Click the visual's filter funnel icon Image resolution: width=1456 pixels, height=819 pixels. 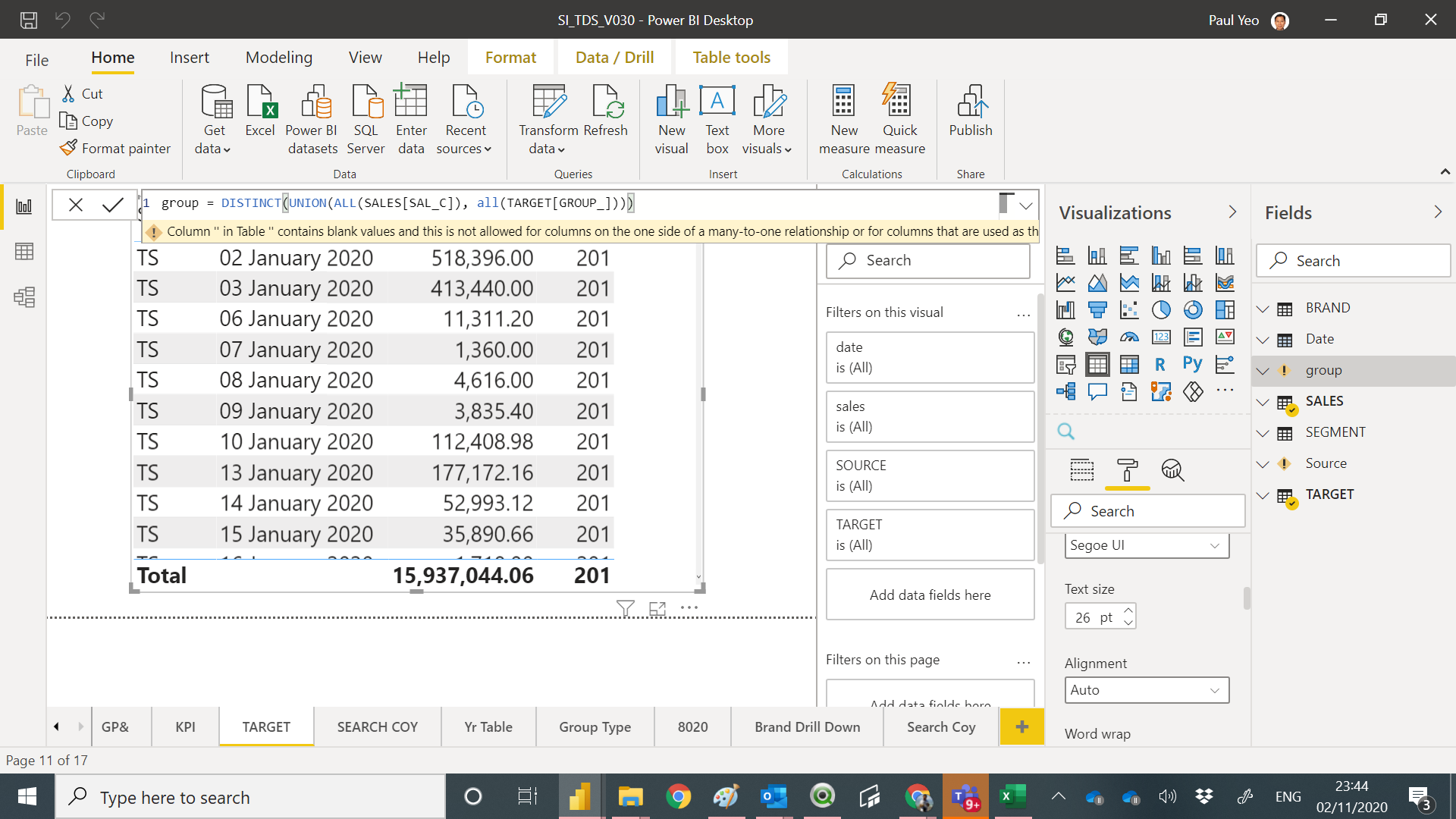626,608
